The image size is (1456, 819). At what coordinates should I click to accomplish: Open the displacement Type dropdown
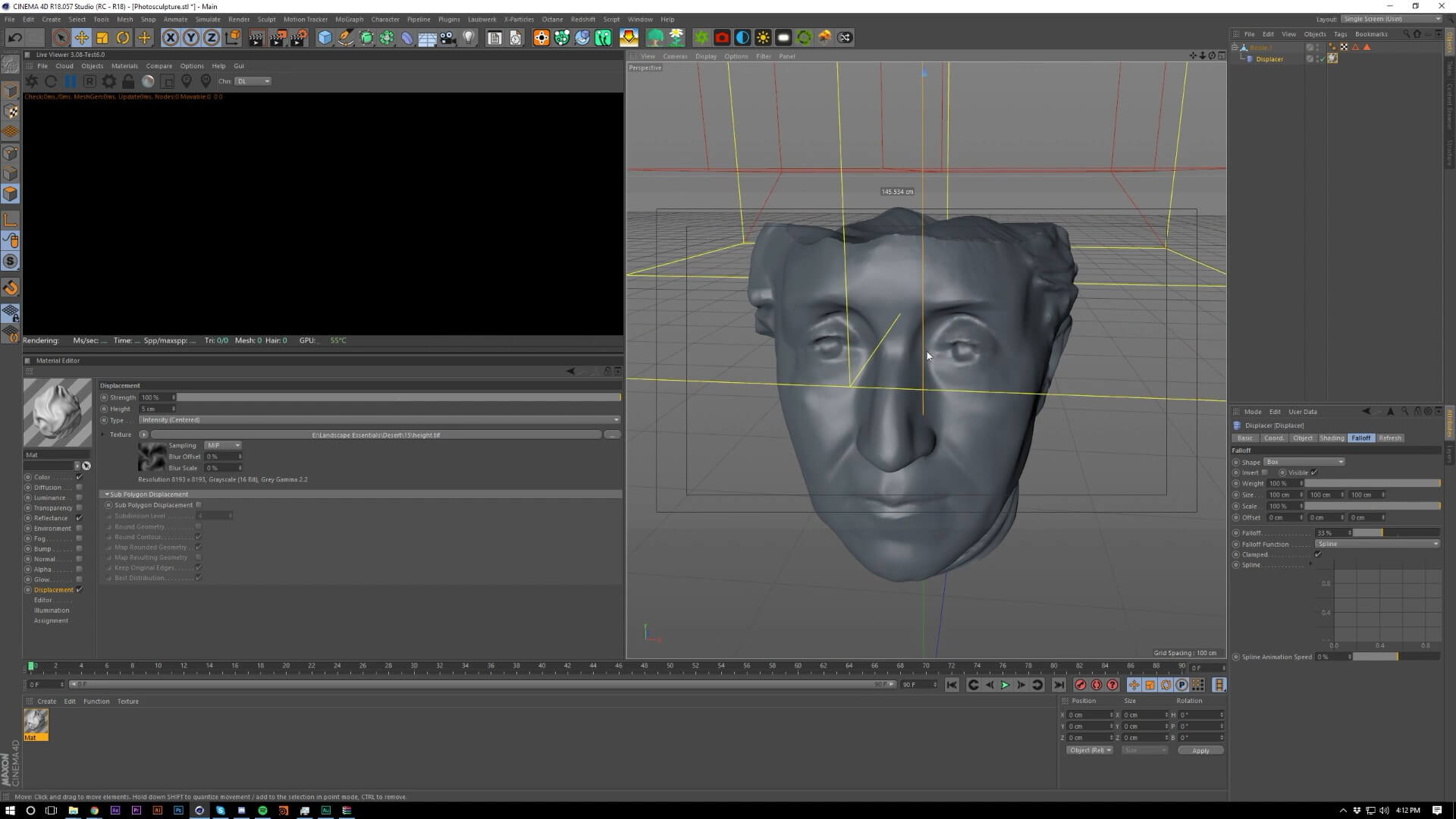(x=379, y=420)
